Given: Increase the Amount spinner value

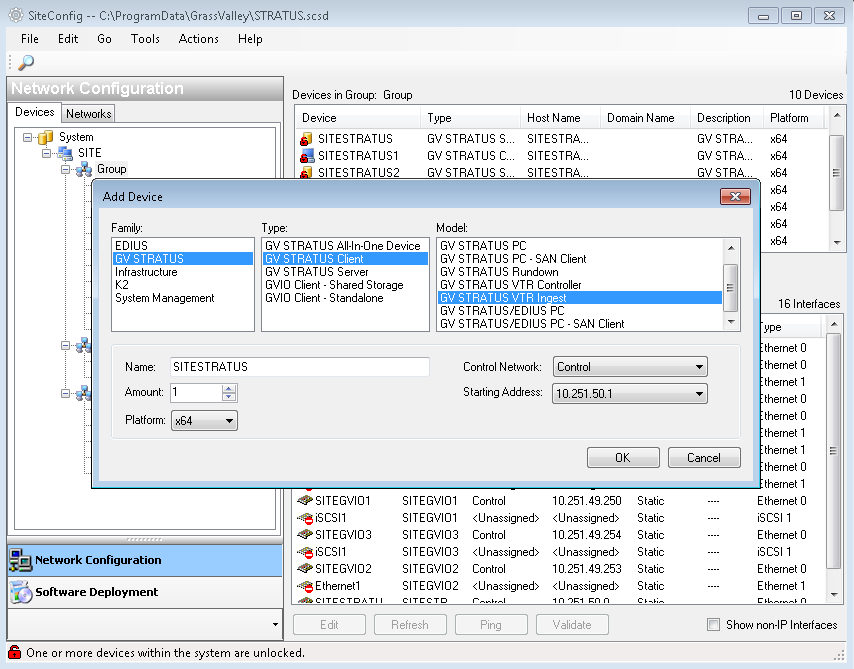Looking at the screenshot, I should [x=229, y=388].
